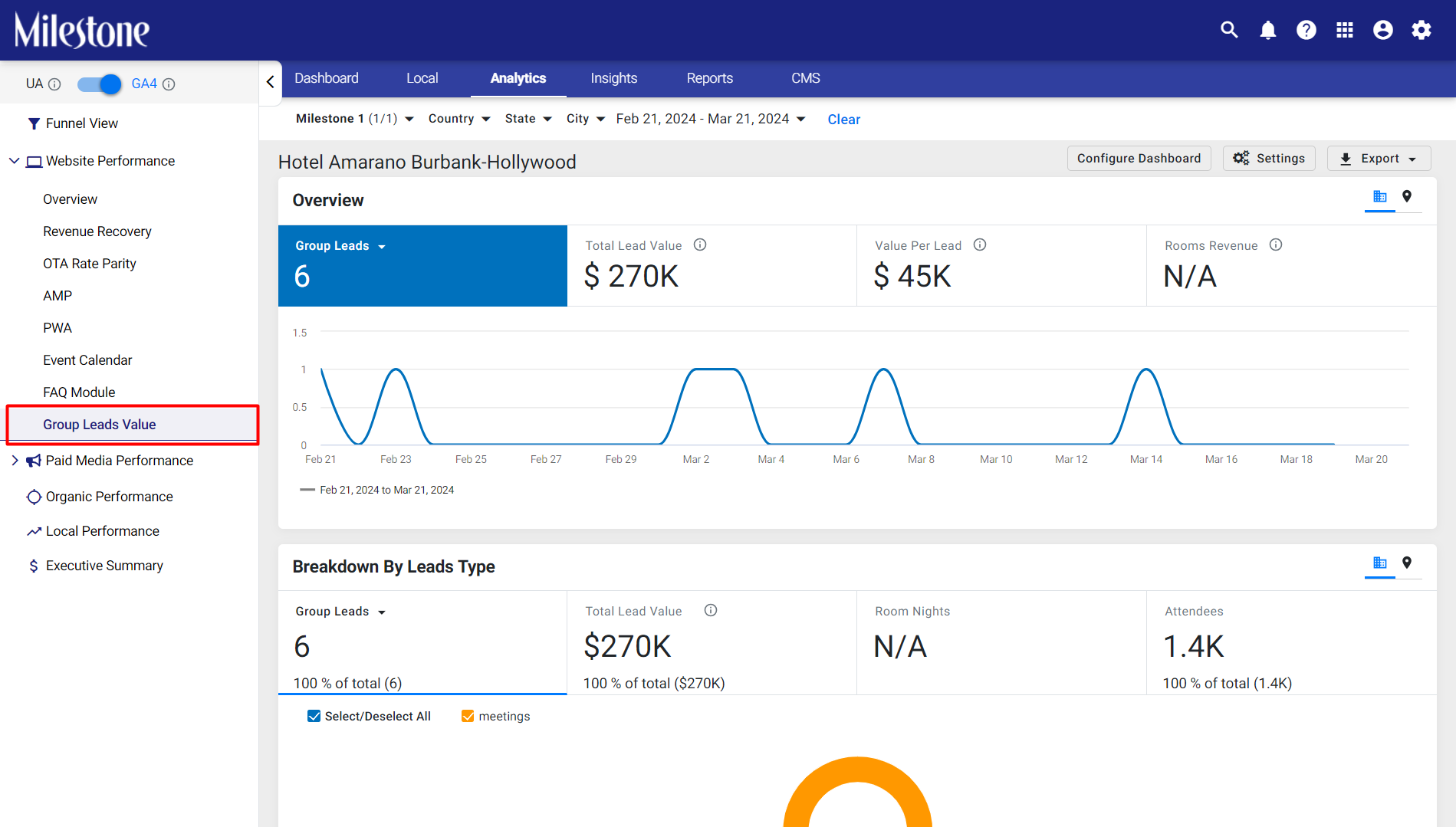The height and width of the screenshot is (827, 1456).
Task: Open Revenue Recovery in the sidebar
Action: tap(97, 231)
